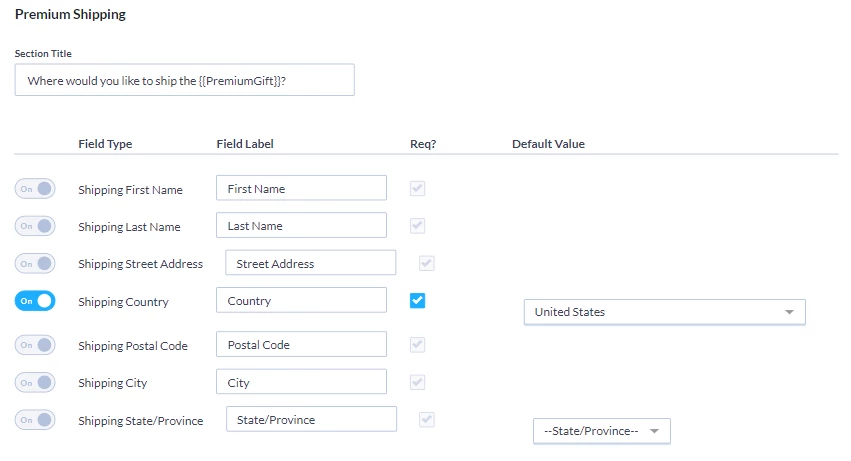851x461 pixels.
Task: Click the Last Name label field
Action: coord(301,225)
